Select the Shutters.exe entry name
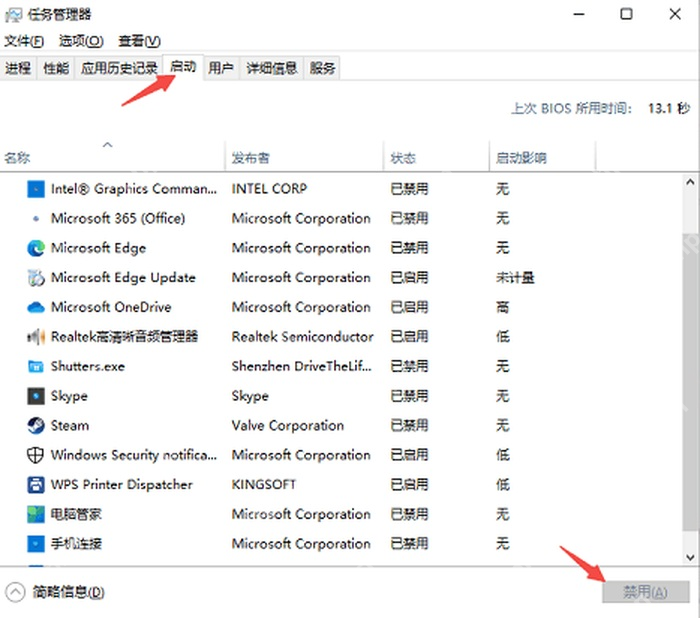Viewport: 700px width, 618px height. (88, 367)
